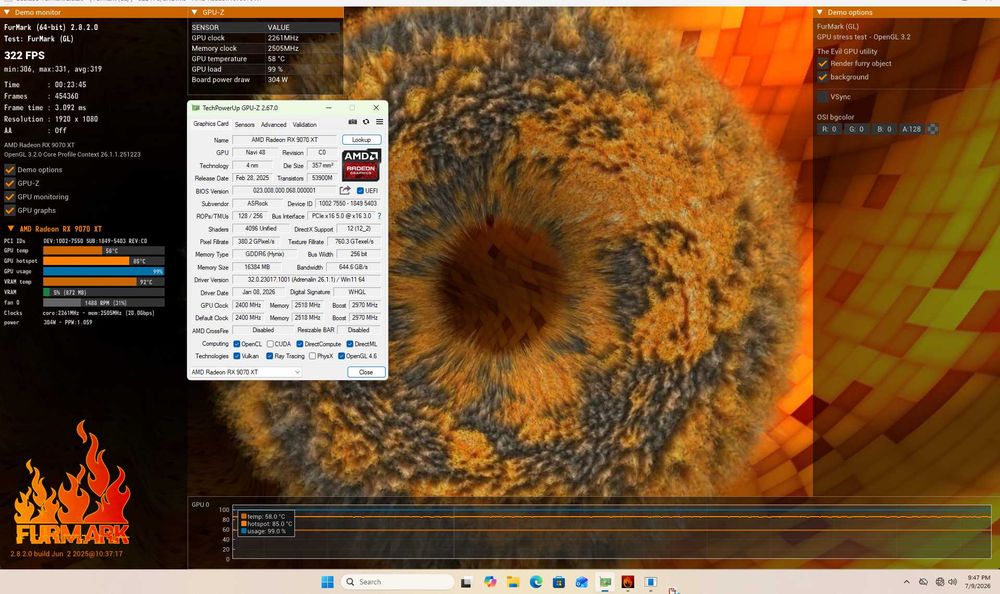Open the GPU-Z hamburger menu
Screen dimensions: 1000x594
(x=379, y=122)
